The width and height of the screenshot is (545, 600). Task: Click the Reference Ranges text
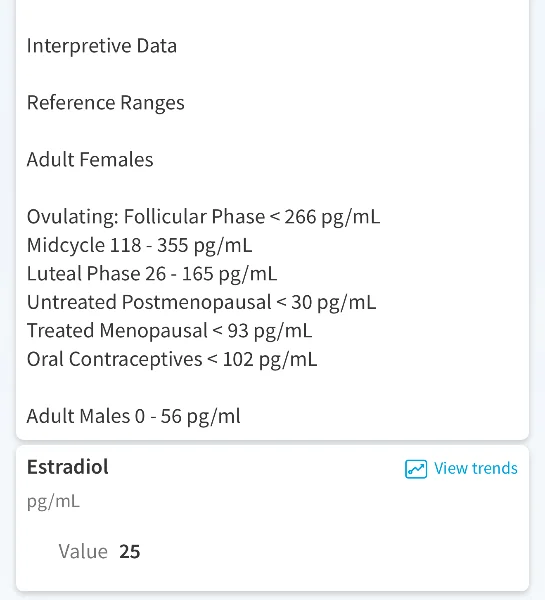[x=106, y=103]
